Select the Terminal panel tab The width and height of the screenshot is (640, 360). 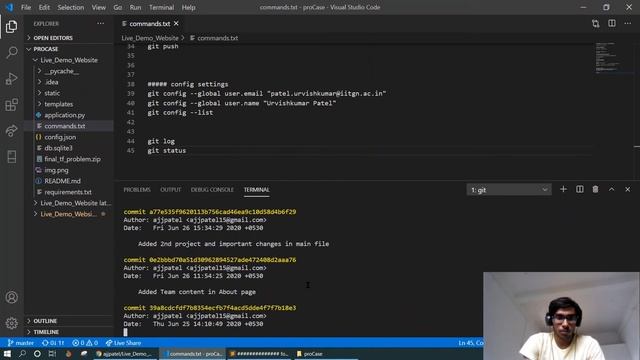pyautogui.click(x=257, y=190)
